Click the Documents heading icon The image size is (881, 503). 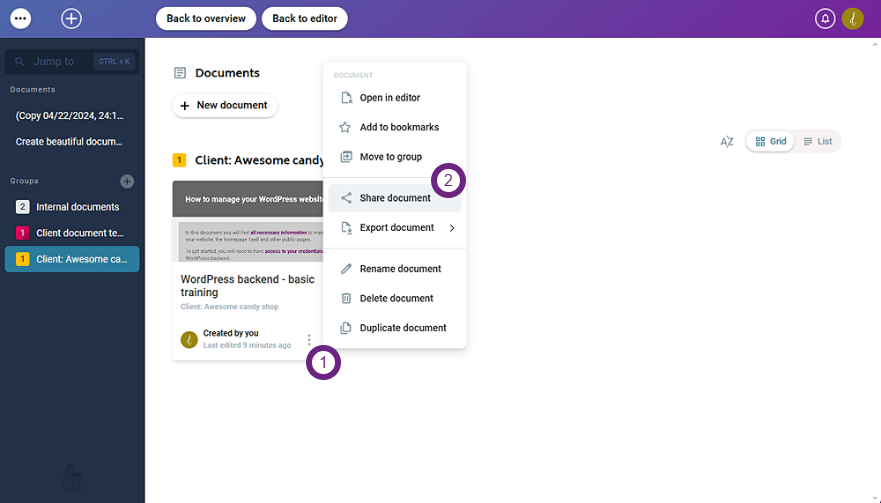180,73
